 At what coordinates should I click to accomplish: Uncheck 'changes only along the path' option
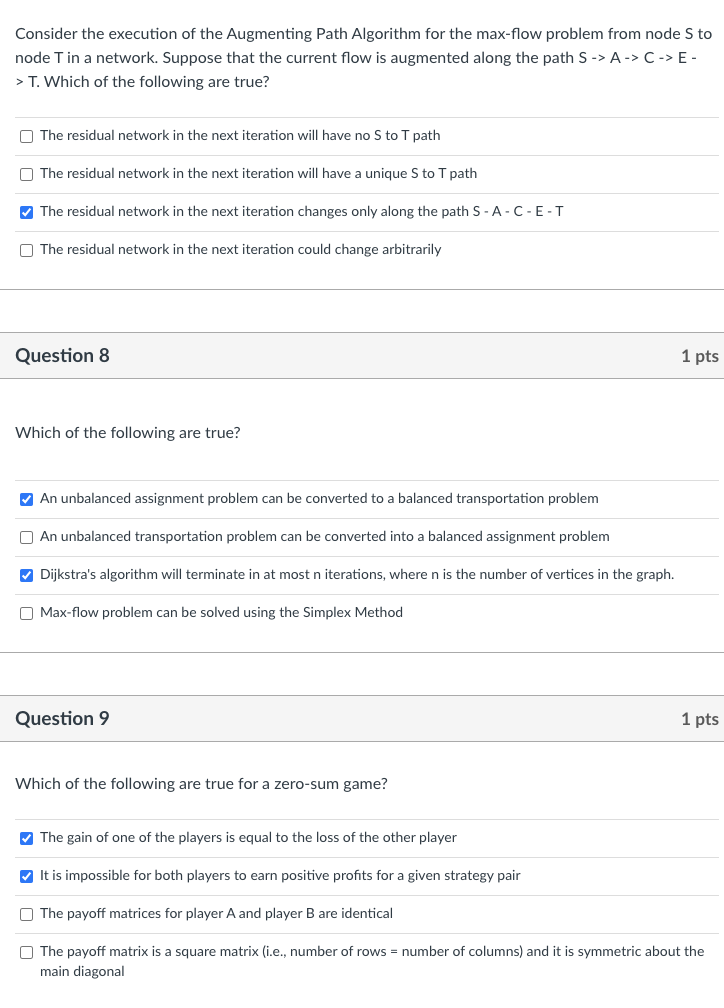point(26,212)
